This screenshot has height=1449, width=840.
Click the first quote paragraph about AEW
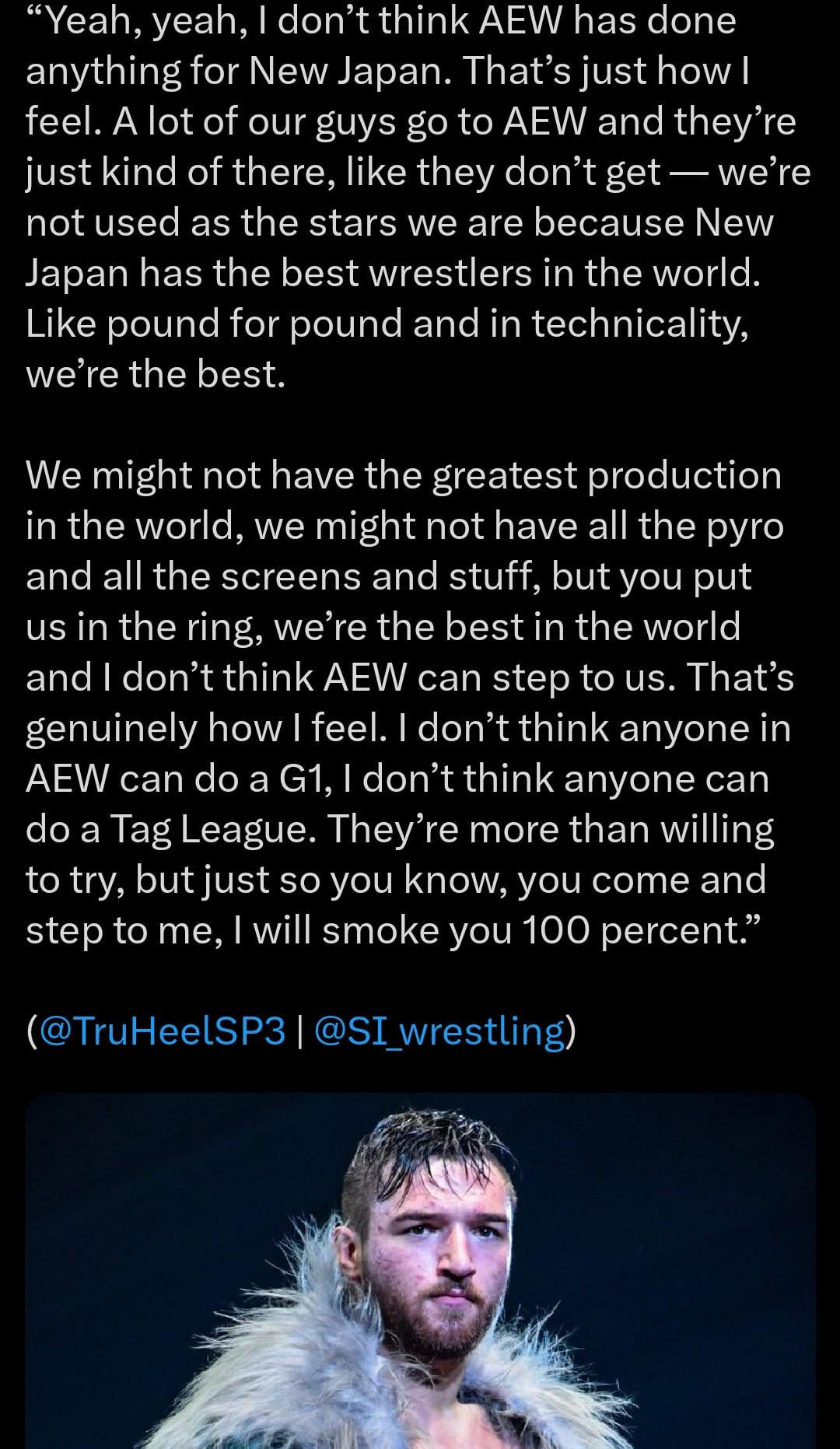[x=412, y=198]
